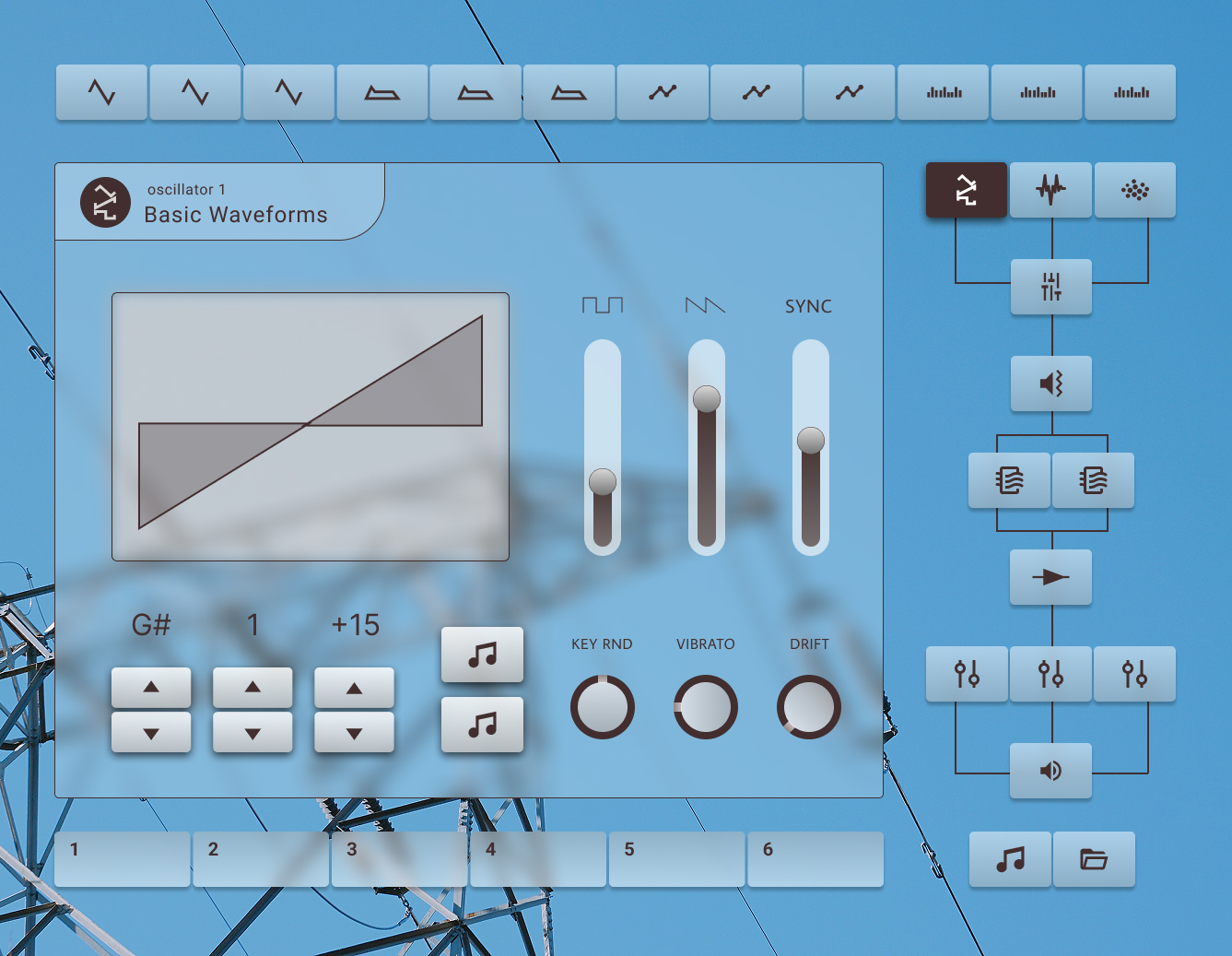
Task: Click the master output speaker icon
Action: pyautogui.click(x=1050, y=771)
